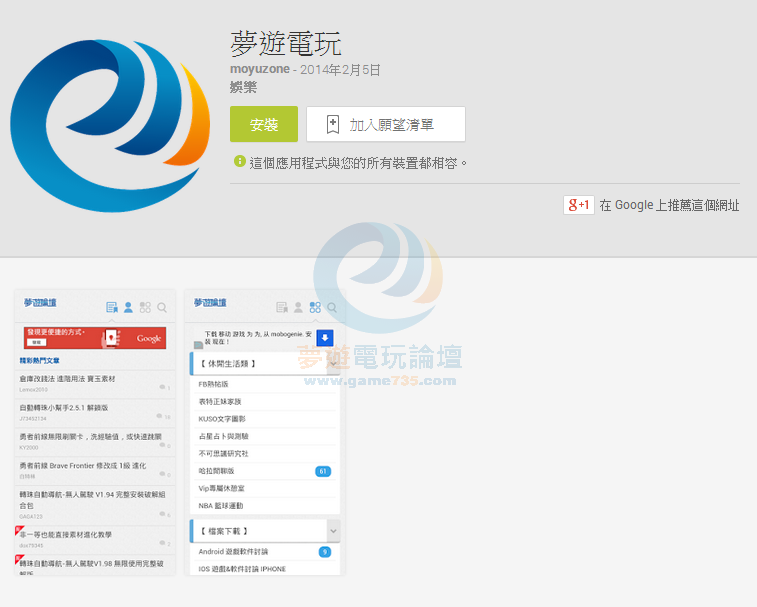Click the 非一等也能直接素材進化教學 article row
Image resolution: width=757 pixels, height=607 pixels.
tap(95, 539)
